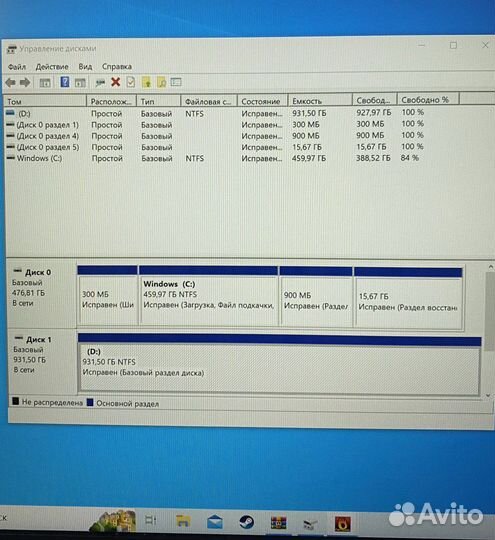This screenshot has height=540, width=495.
Task: Select the Windows (C:) partition block on Диск 0
Action: point(208,295)
